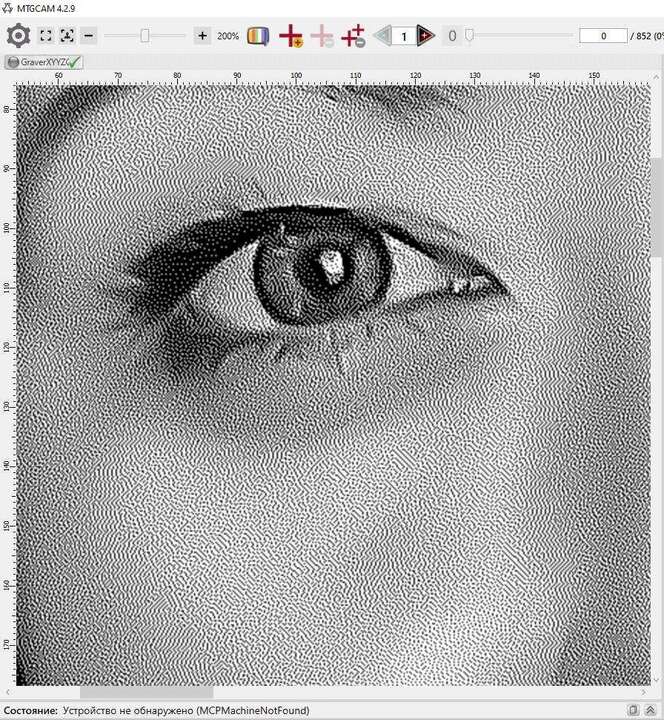Expand the status panel with double chevron
664x720 pixels.
click(x=651, y=710)
